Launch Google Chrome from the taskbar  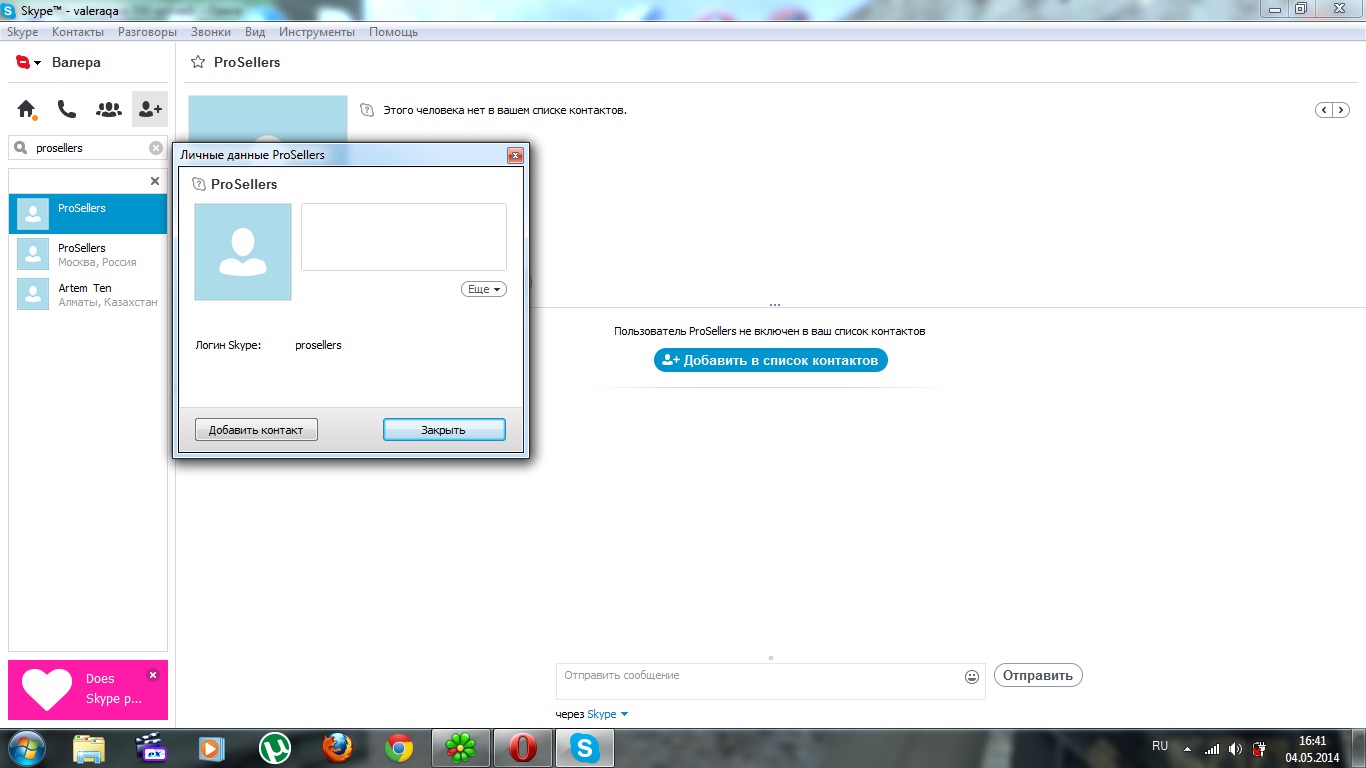coord(399,748)
